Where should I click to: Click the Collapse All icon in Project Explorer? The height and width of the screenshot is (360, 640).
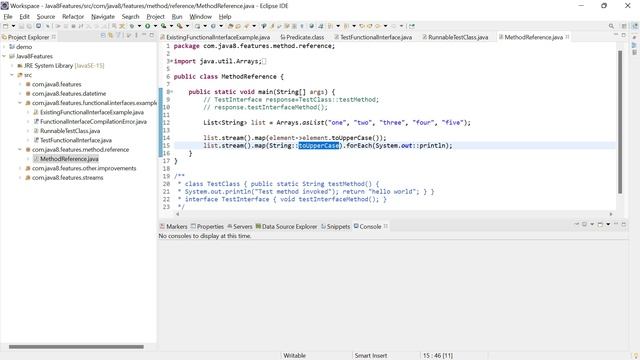[103, 36]
